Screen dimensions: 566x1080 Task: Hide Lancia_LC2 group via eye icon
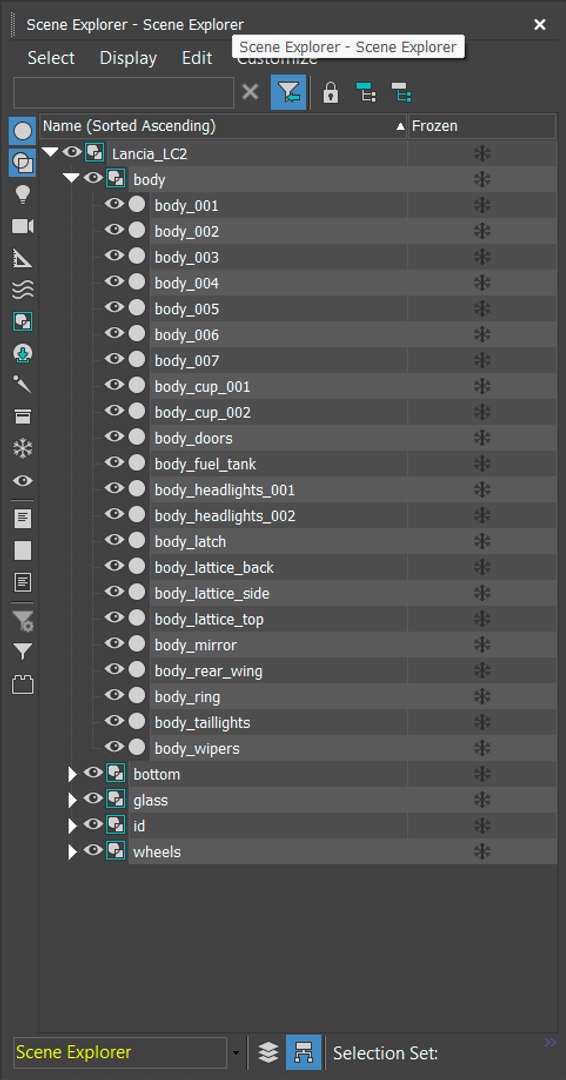[72, 152]
